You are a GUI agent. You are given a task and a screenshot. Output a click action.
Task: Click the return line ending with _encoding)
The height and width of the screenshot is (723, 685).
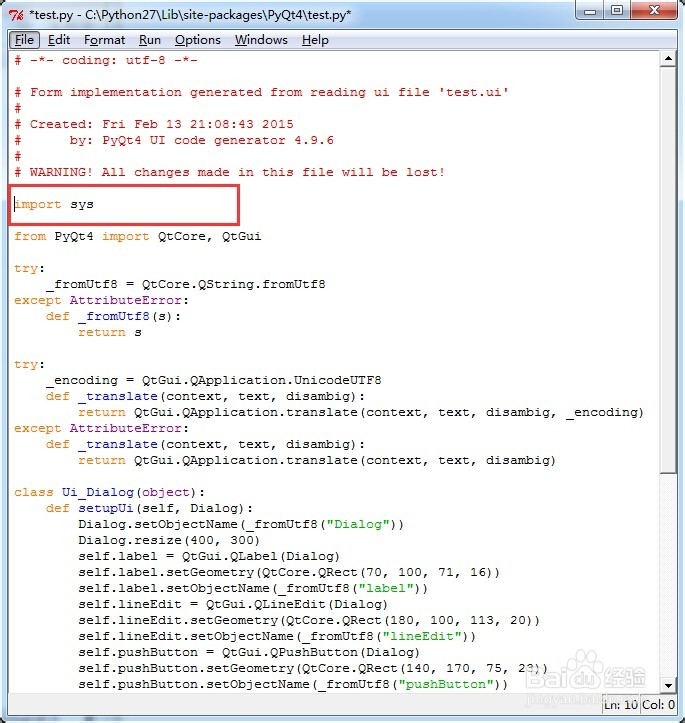pyautogui.click(x=360, y=412)
